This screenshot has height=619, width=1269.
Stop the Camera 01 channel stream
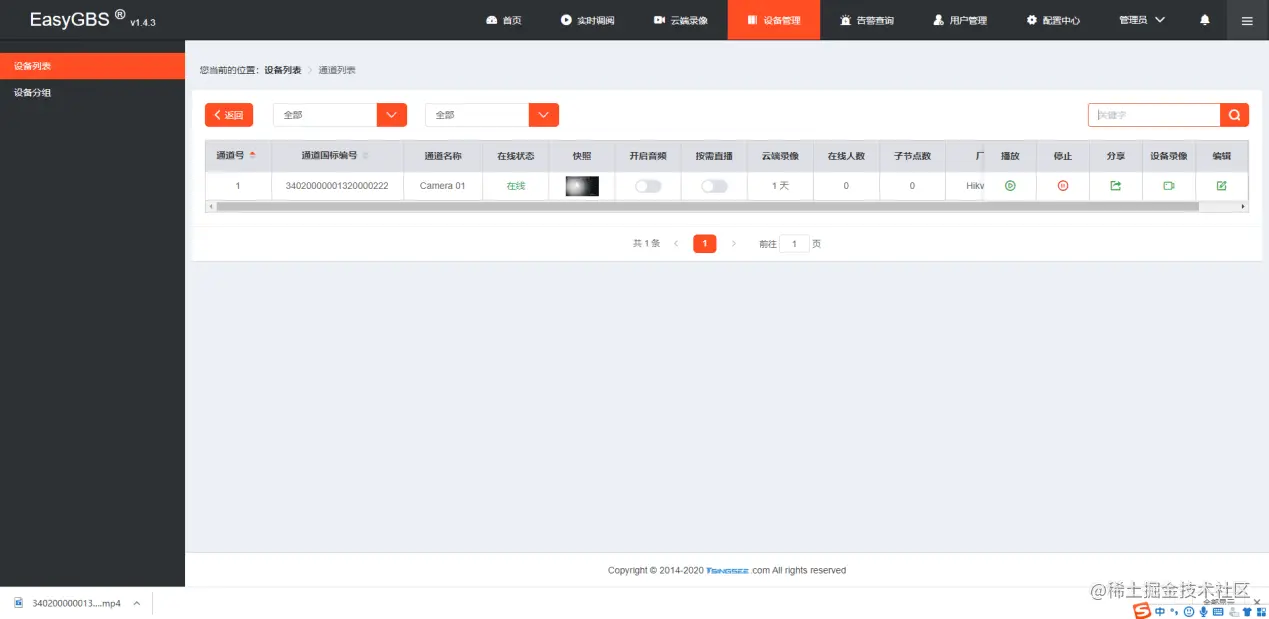[1063, 186]
